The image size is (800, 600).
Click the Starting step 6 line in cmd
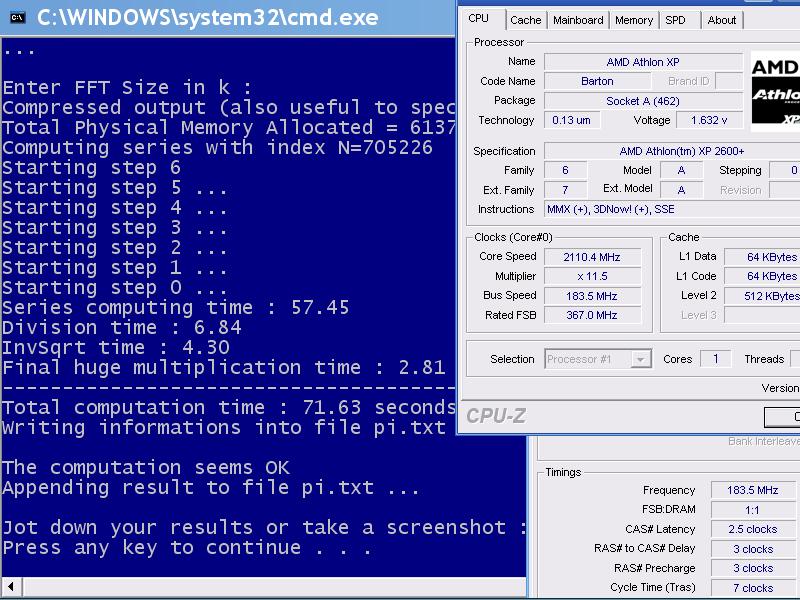[x=91, y=168]
